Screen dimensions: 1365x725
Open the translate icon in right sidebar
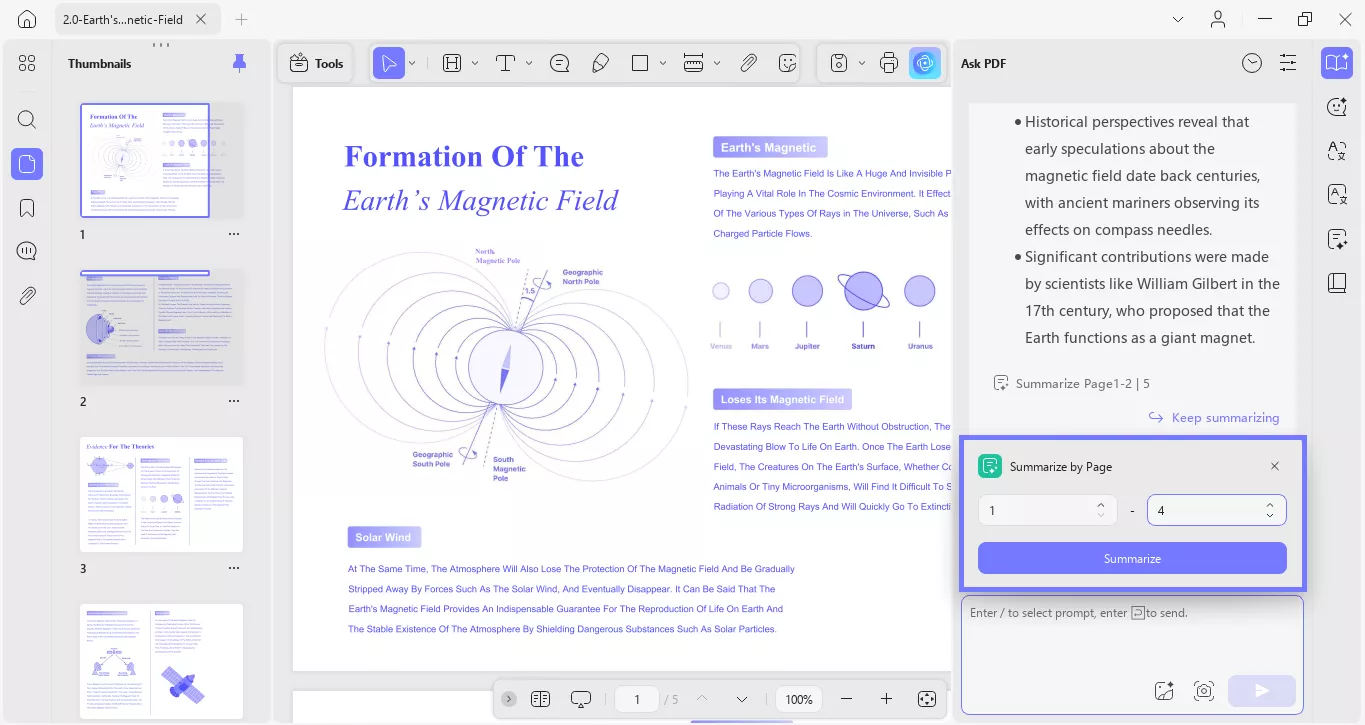pyautogui.click(x=1337, y=151)
